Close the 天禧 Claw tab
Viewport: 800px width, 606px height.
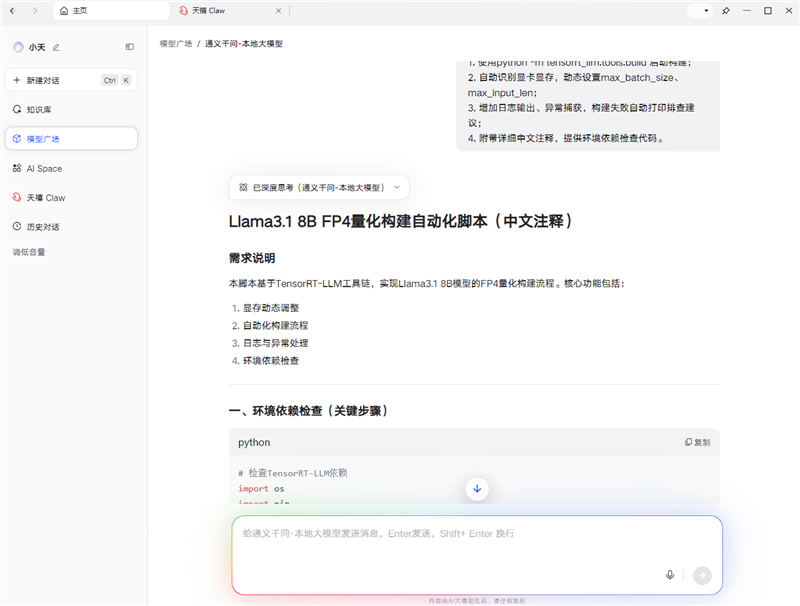[x=278, y=11]
